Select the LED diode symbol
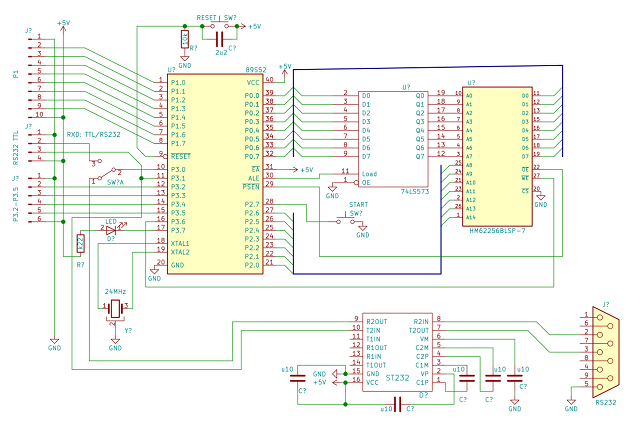The width and height of the screenshot is (640, 428). [110, 229]
